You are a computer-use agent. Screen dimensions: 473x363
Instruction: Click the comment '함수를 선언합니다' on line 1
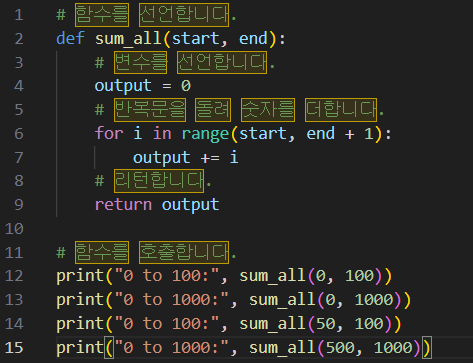point(152,15)
